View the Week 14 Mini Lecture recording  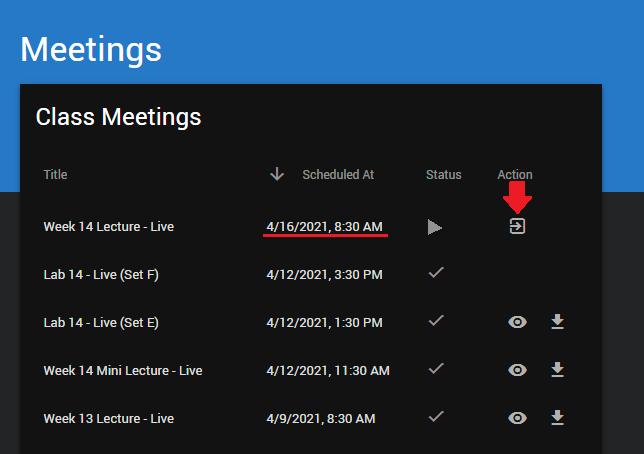(517, 370)
